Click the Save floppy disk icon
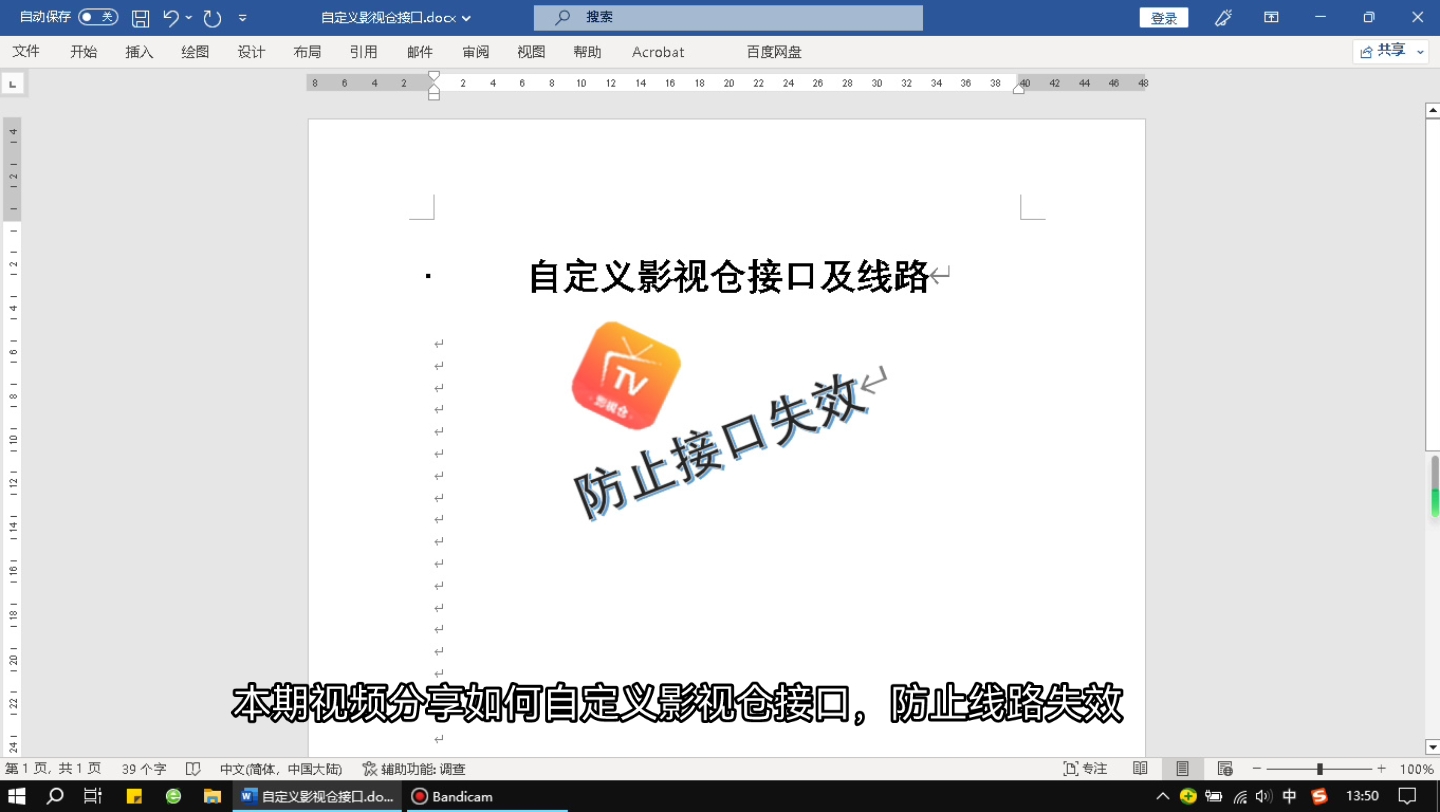This screenshot has width=1440, height=812. [141, 18]
